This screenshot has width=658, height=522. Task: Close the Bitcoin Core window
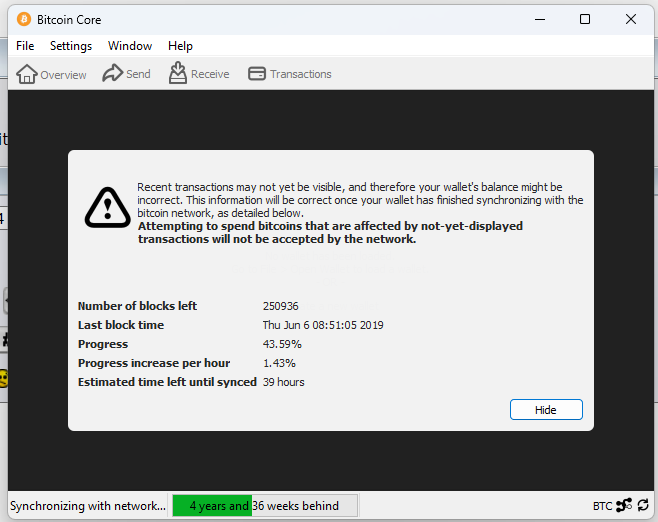click(x=630, y=19)
